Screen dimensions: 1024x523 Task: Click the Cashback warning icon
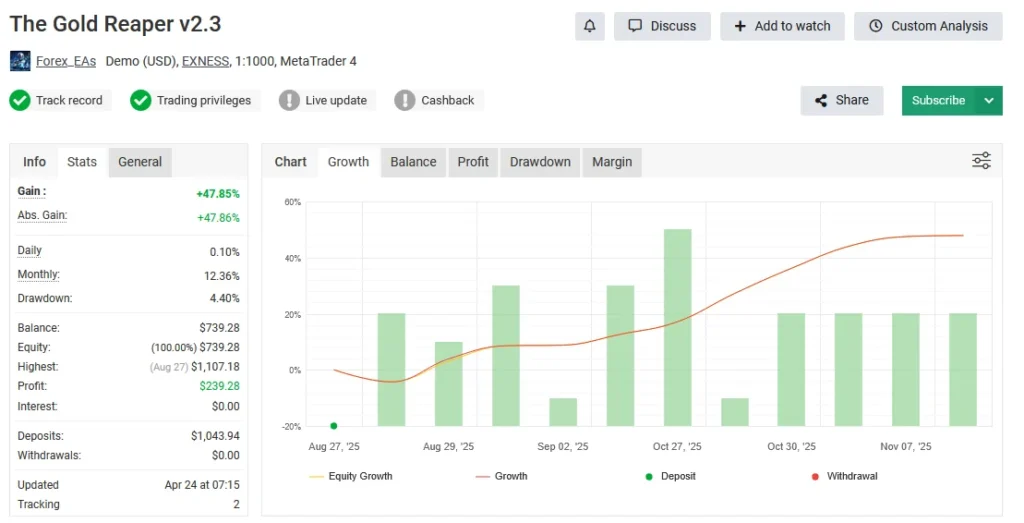pos(405,101)
